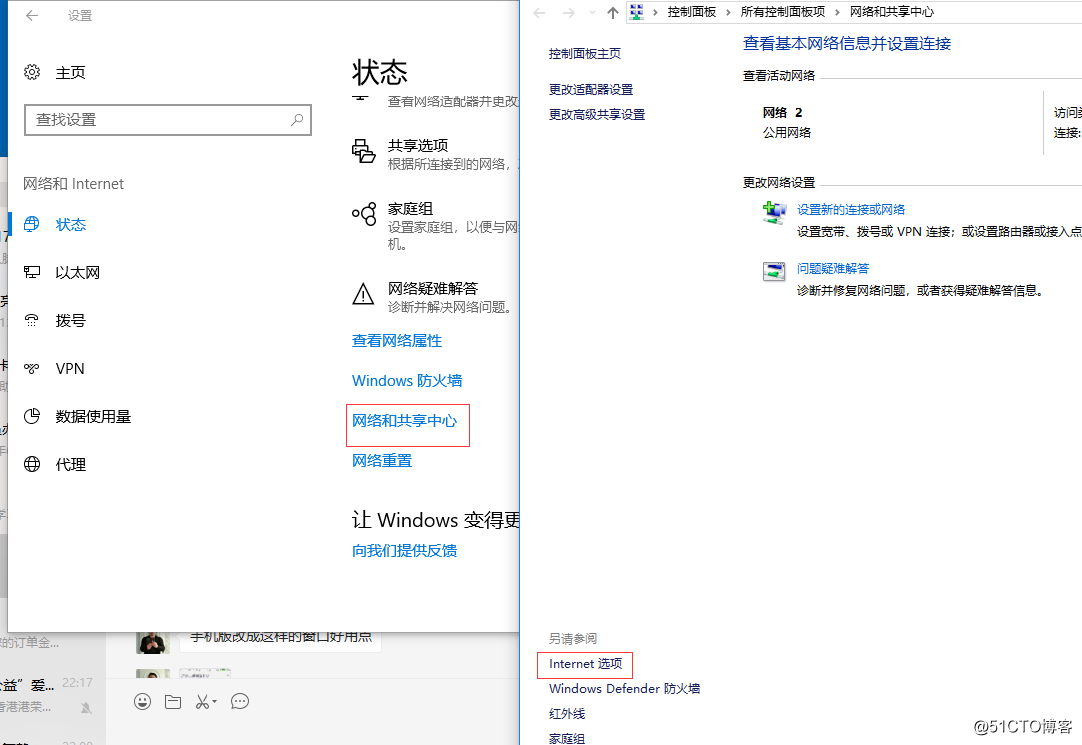
Task: Select the 状态 globe icon in sidebar
Action: tap(32, 224)
